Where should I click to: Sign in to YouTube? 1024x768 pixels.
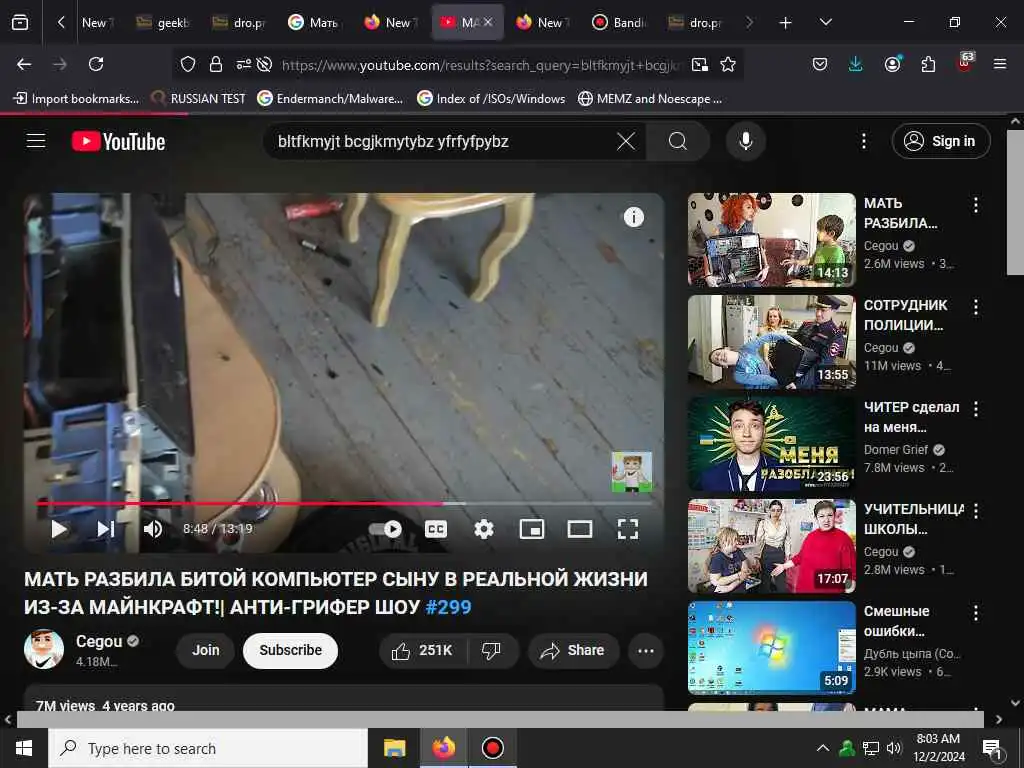click(x=941, y=141)
